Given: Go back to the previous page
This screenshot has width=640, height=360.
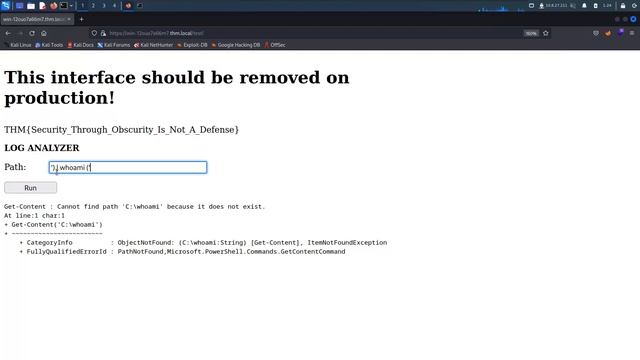Looking at the screenshot, I should pyautogui.click(x=8, y=33).
